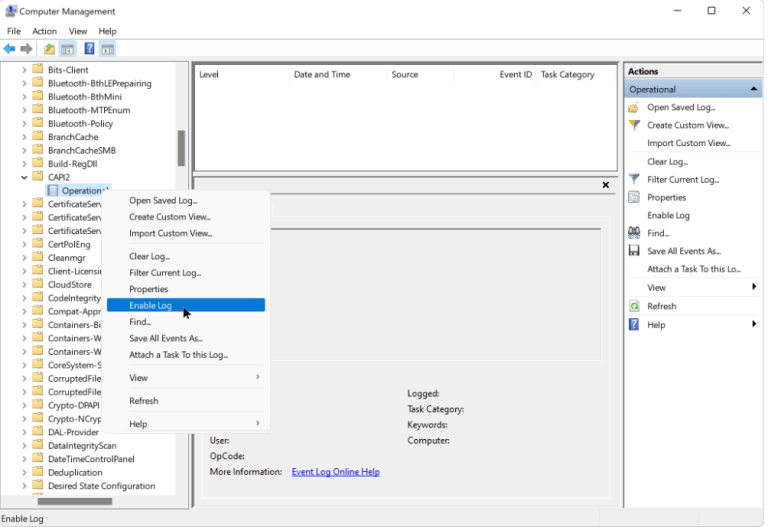Click the Computer Management title bar icon

click(x=11, y=11)
